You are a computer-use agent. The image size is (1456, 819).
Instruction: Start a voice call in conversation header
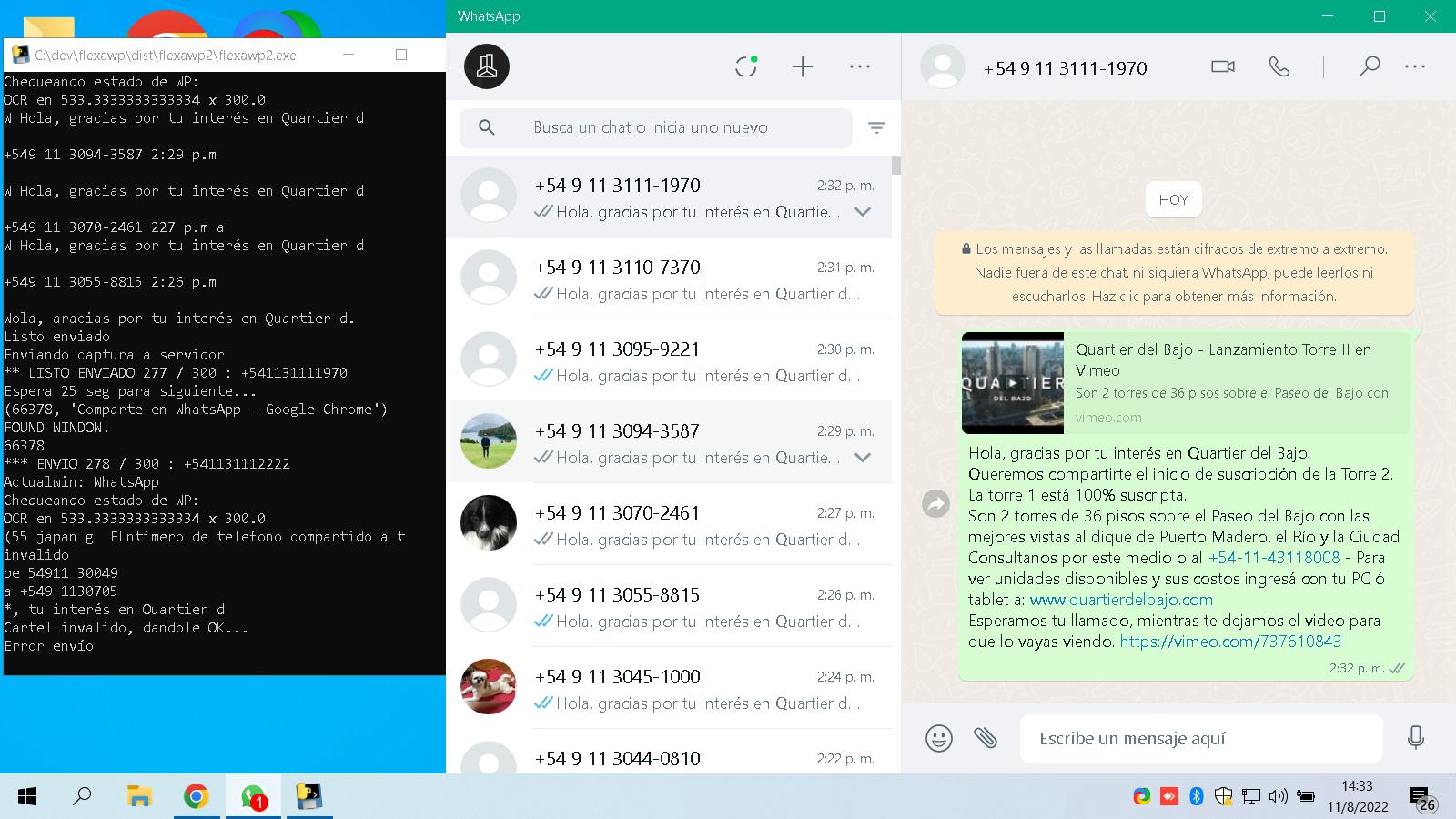(1279, 66)
